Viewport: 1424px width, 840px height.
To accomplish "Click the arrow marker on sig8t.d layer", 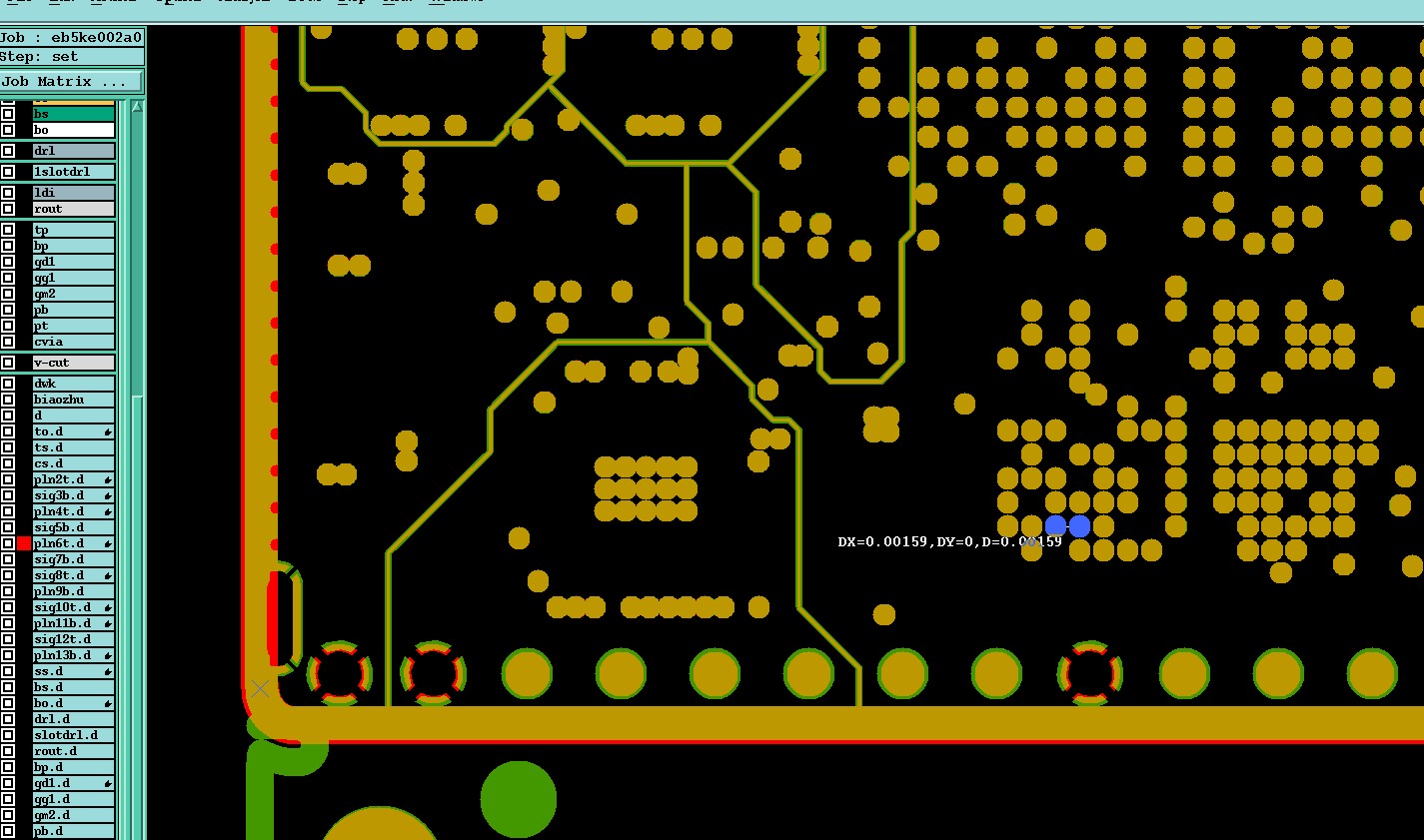I will 108,575.
